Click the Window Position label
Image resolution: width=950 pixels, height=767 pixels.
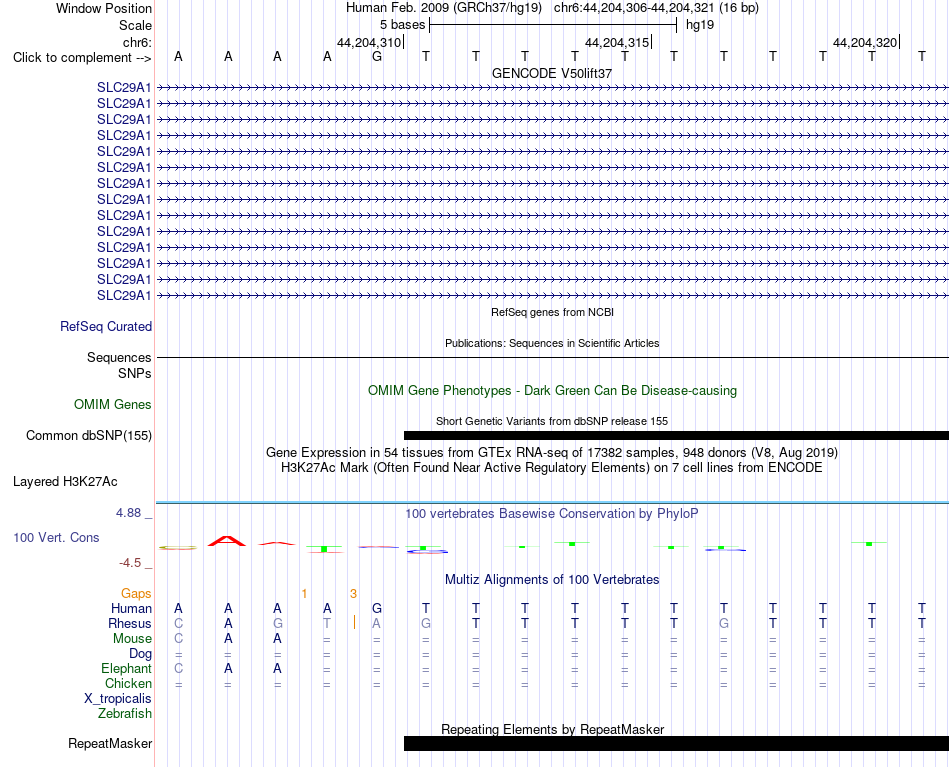(x=104, y=8)
